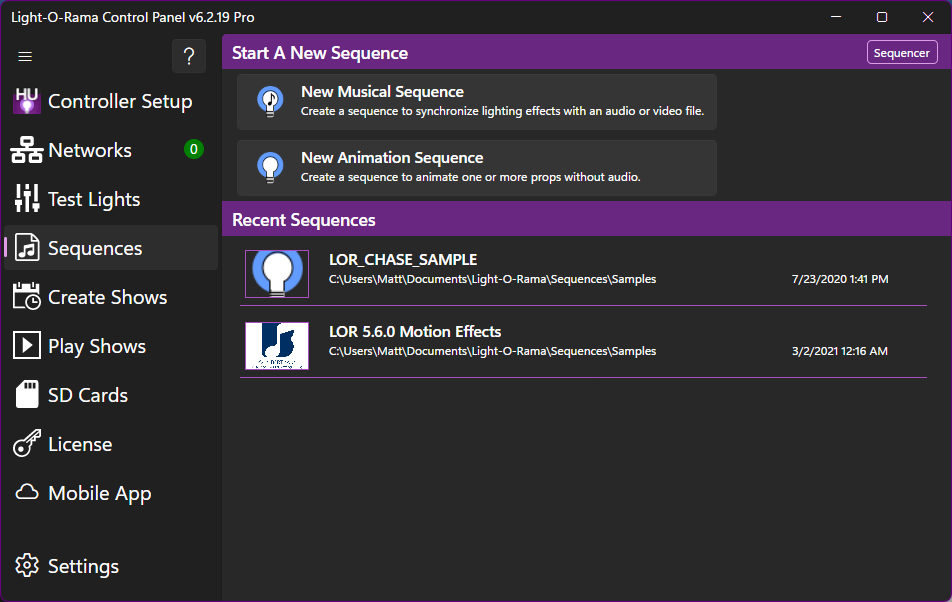Click the License key icon

coord(27,443)
